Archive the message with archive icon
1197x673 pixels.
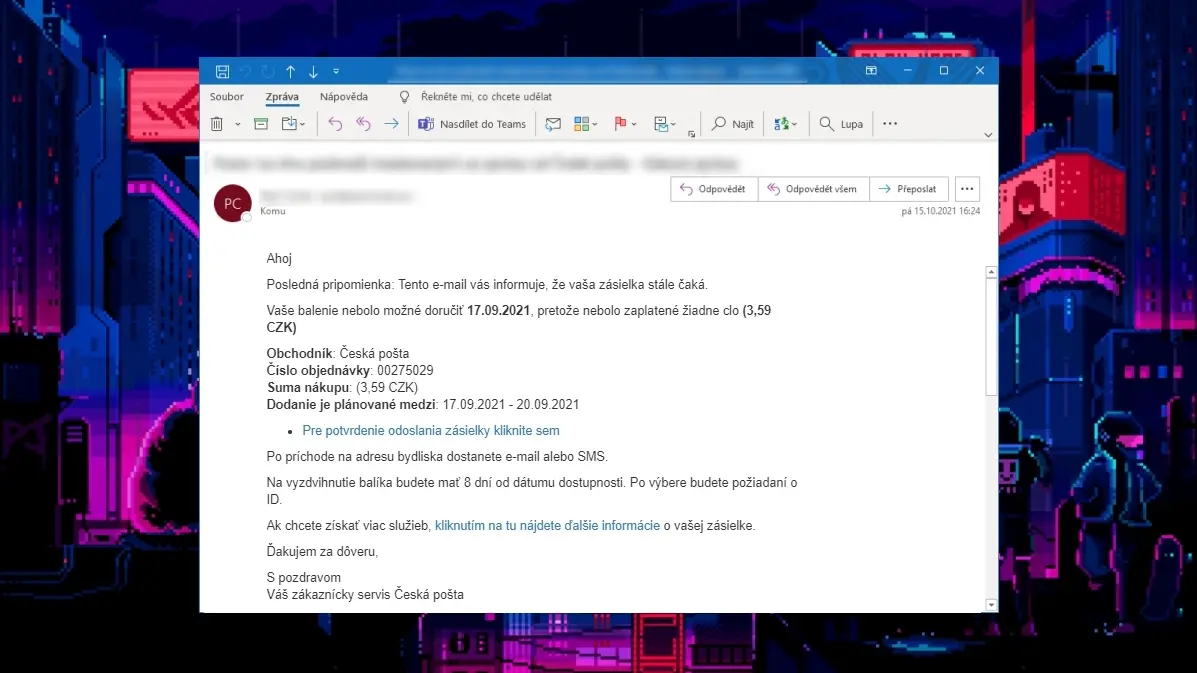click(261, 124)
